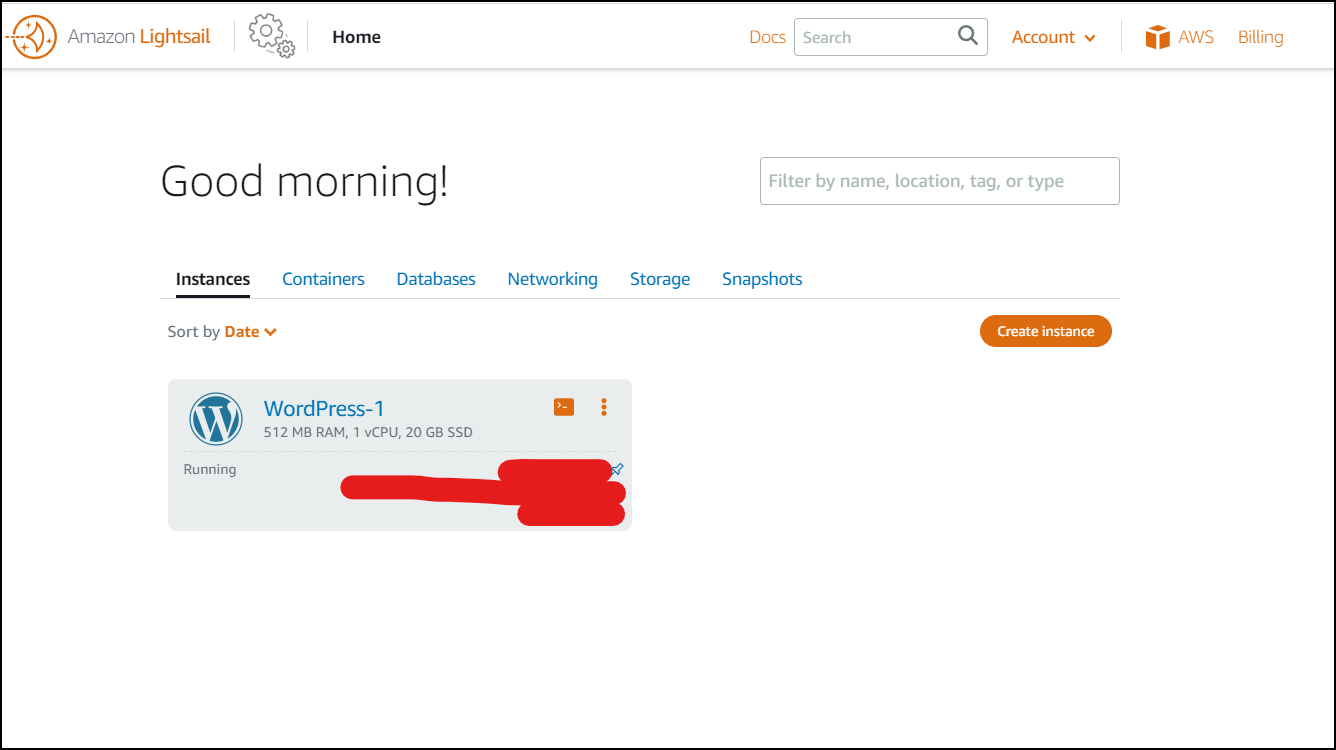This screenshot has width=1336, height=750.
Task: Open the settings gears icon
Action: [272, 36]
